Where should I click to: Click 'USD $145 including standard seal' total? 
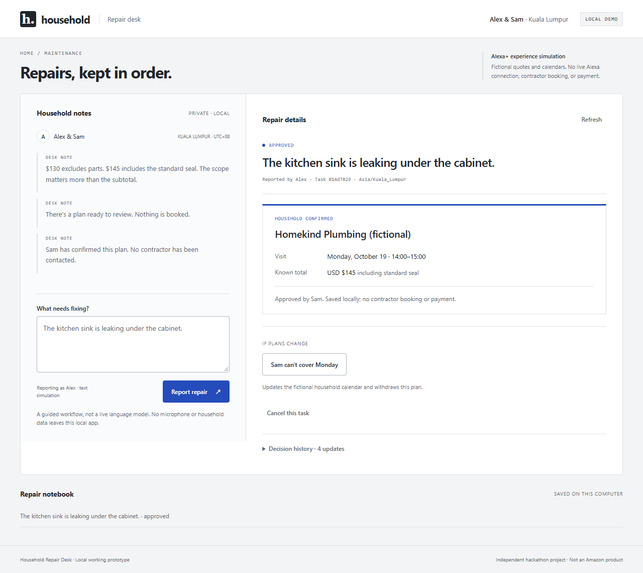[x=373, y=273]
